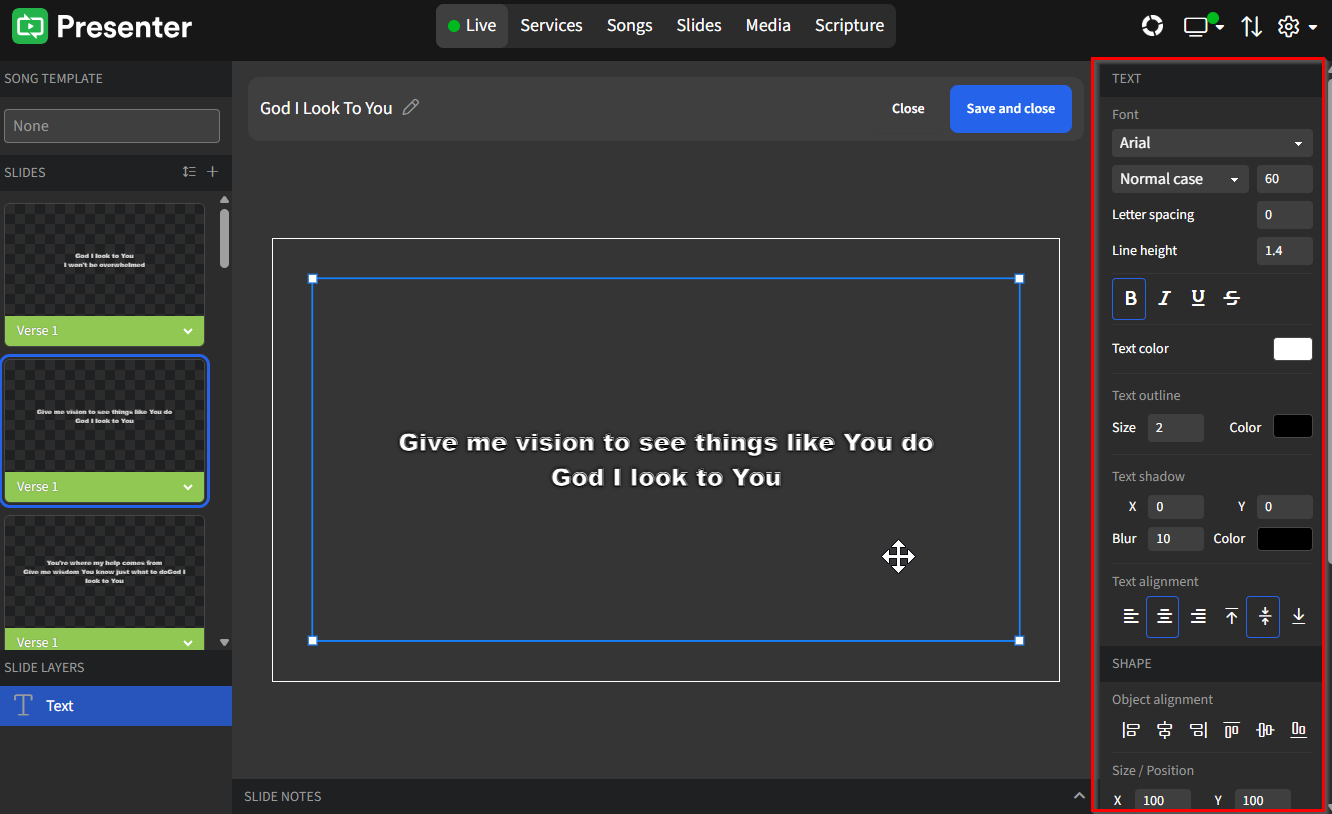Align text to the bottom vertically
This screenshot has height=814, width=1332.
(x=1298, y=617)
